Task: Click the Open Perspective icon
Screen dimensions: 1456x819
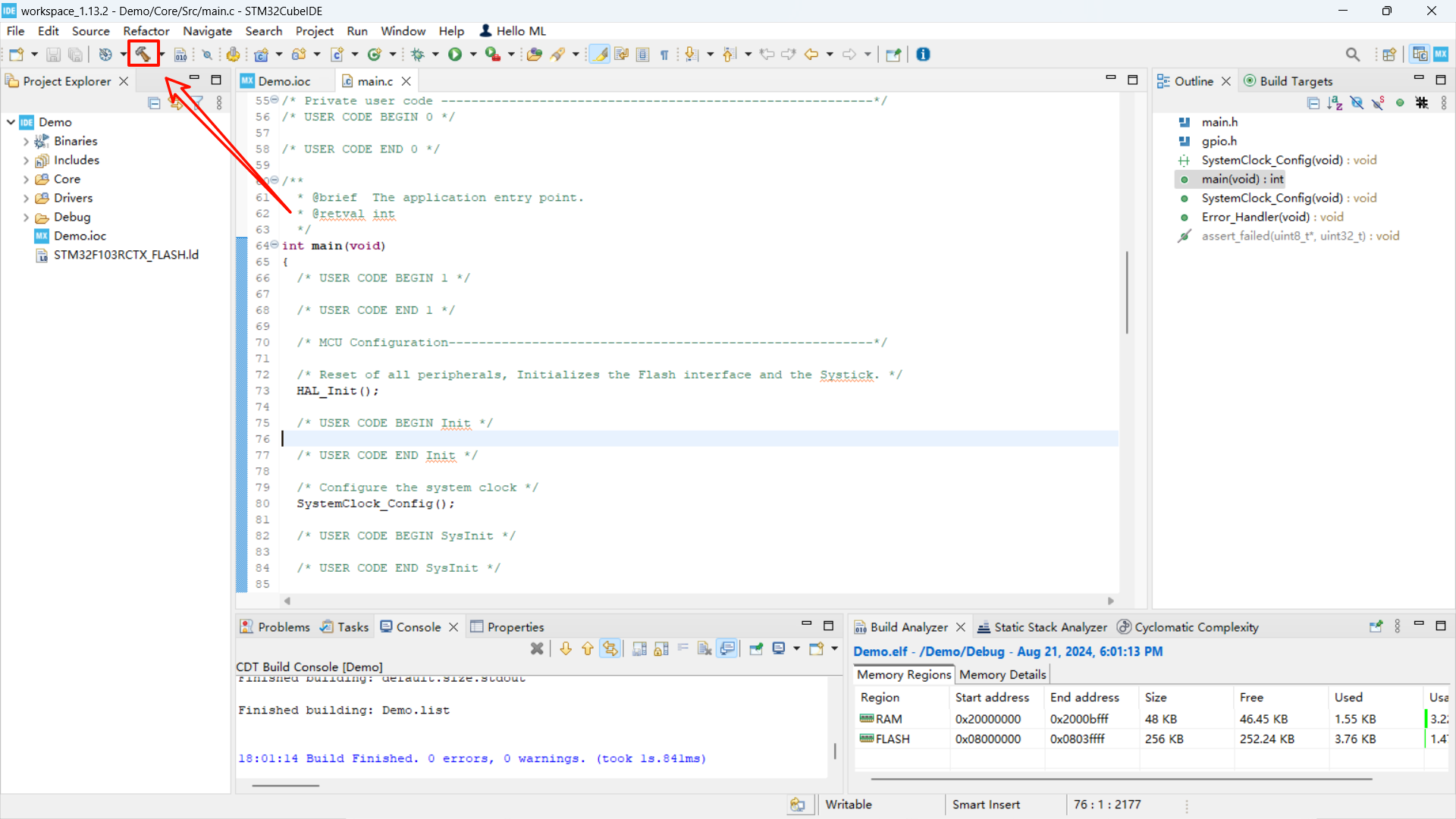Action: 1389,55
